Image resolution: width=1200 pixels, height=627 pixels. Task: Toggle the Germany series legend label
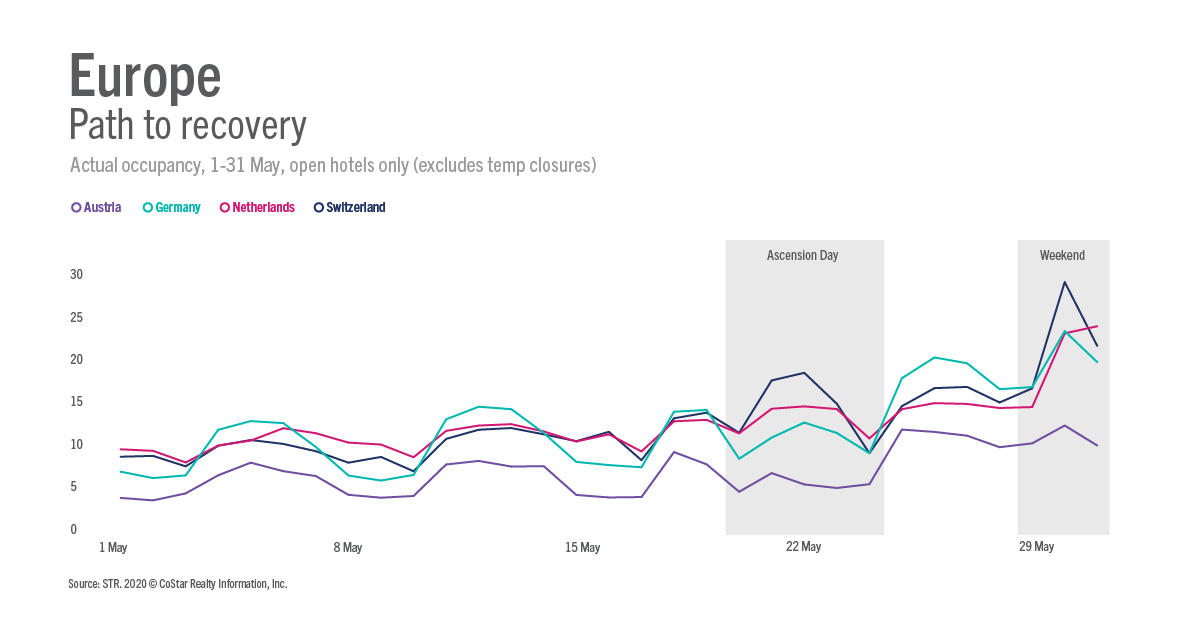178,208
